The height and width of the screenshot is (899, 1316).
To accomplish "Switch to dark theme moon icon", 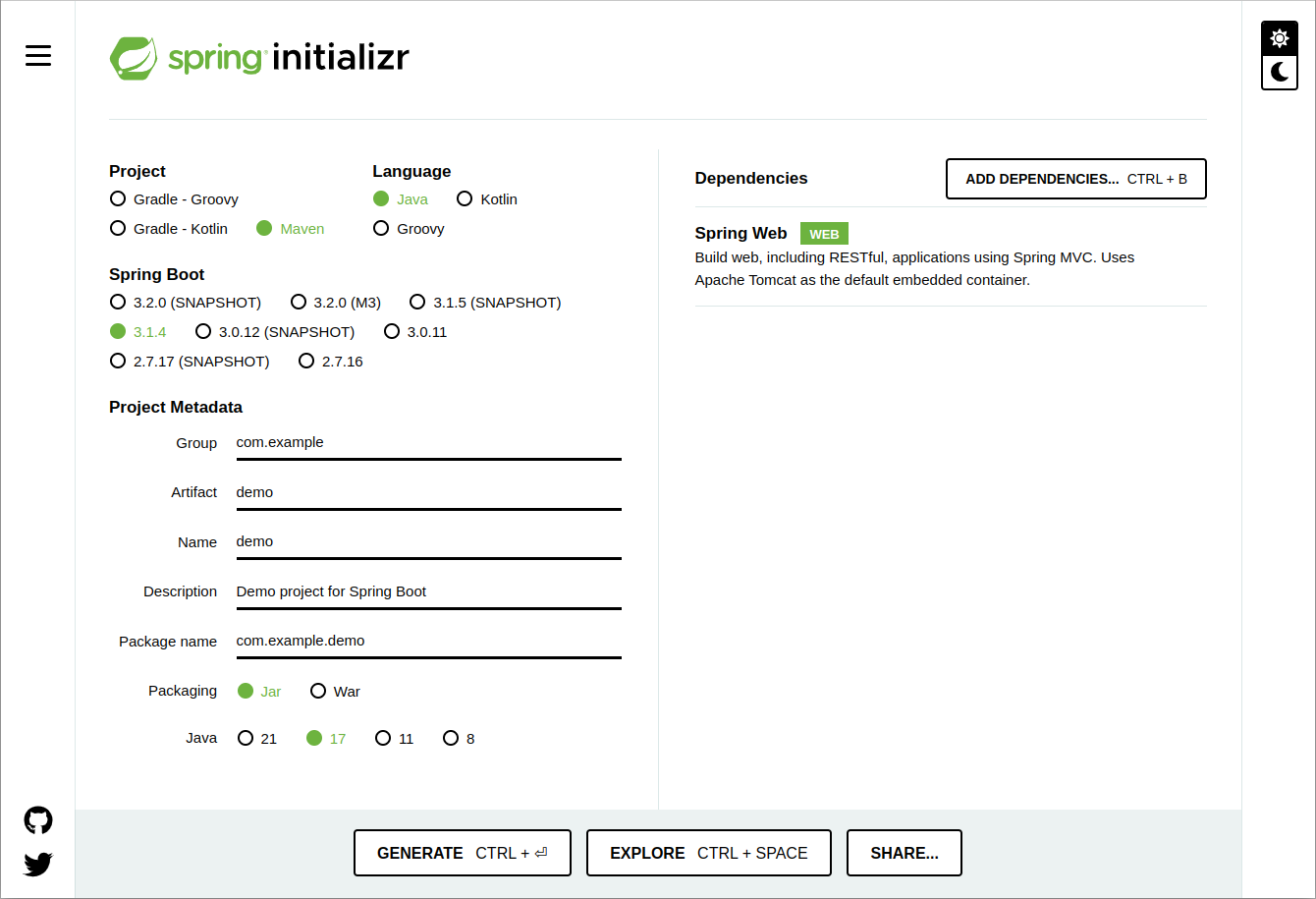I will (x=1279, y=72).
